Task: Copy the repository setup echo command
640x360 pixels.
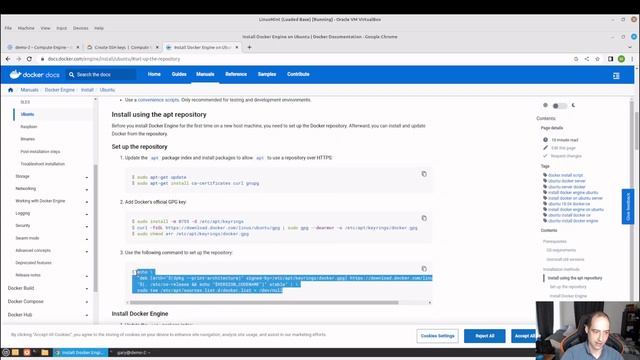Action: (424, 269)
